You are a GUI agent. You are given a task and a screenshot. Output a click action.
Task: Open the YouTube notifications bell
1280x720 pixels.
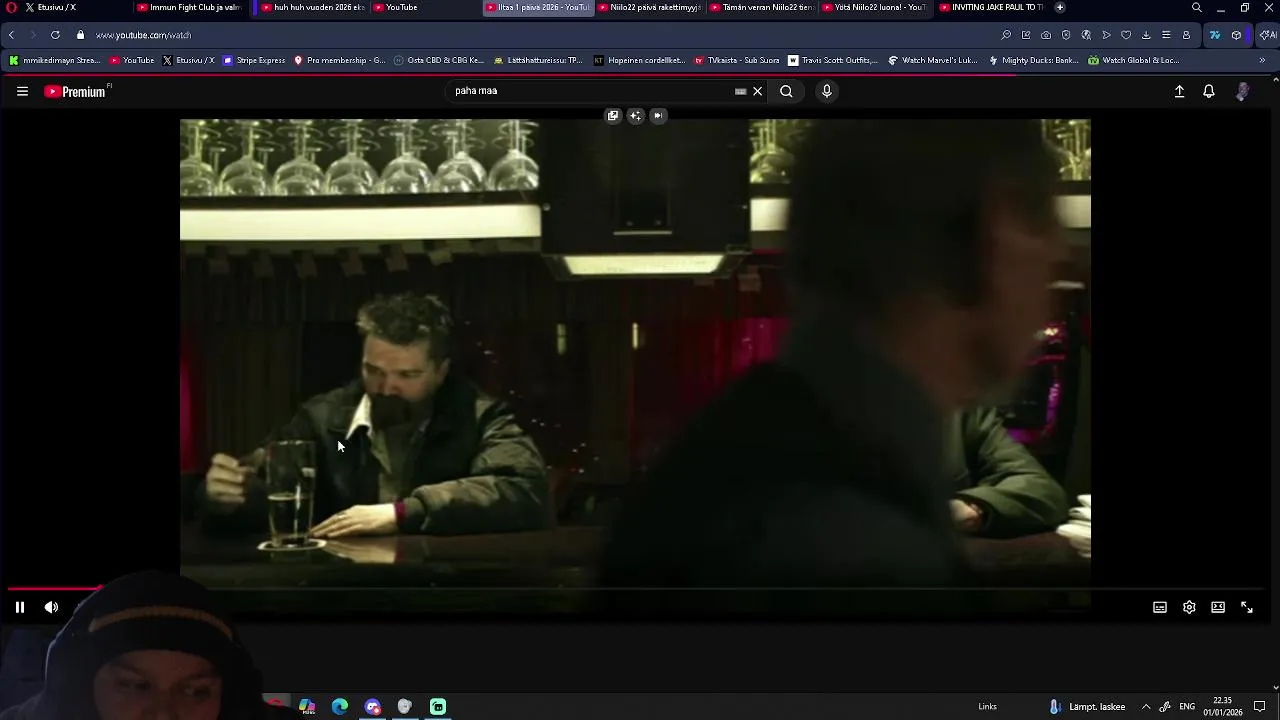1209,91
